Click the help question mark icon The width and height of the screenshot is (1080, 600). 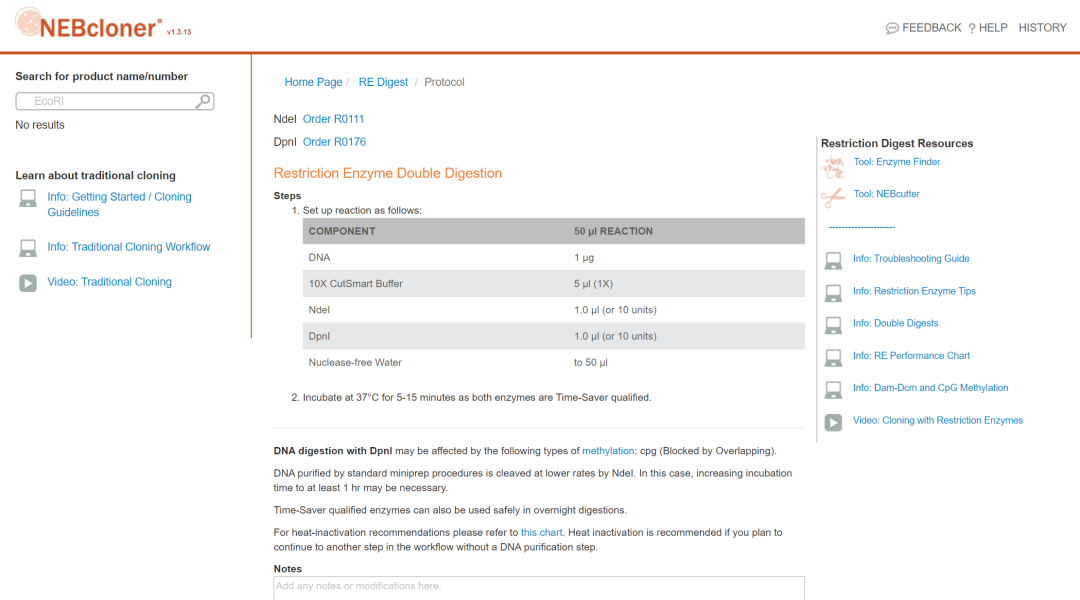point(972,28)
